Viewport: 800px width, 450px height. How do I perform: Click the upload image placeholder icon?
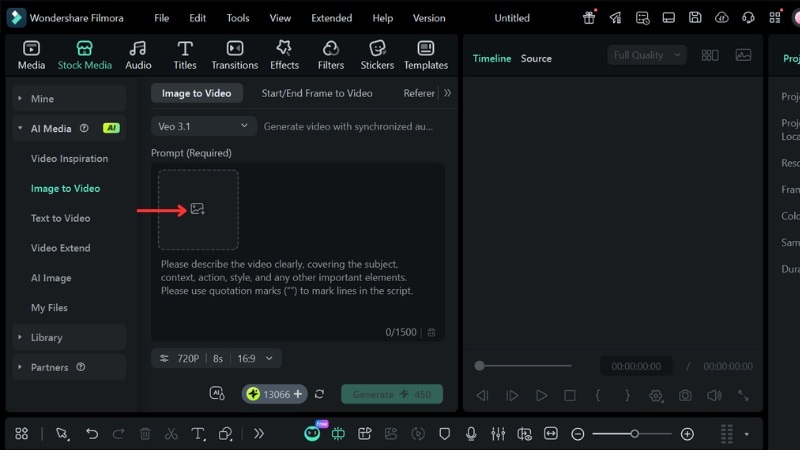(x=197, y=209)
